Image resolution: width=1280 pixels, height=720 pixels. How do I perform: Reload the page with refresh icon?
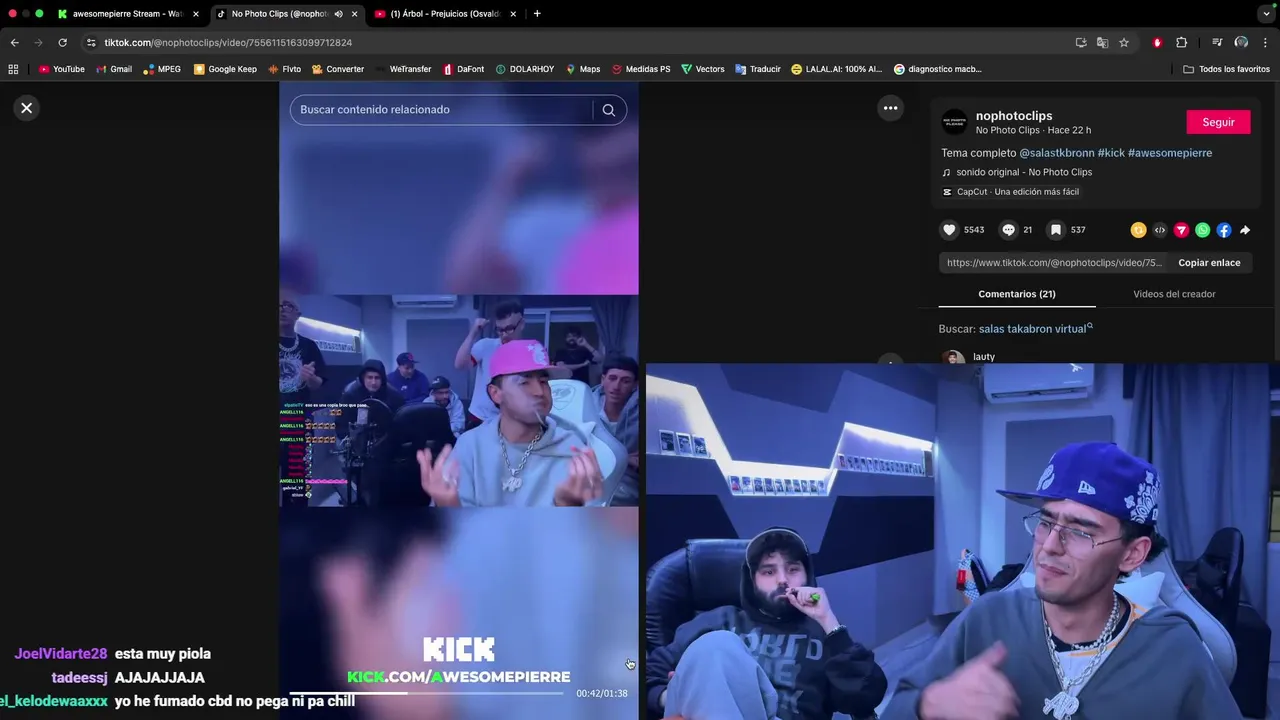pyautogui.click(x=62, y=42)
